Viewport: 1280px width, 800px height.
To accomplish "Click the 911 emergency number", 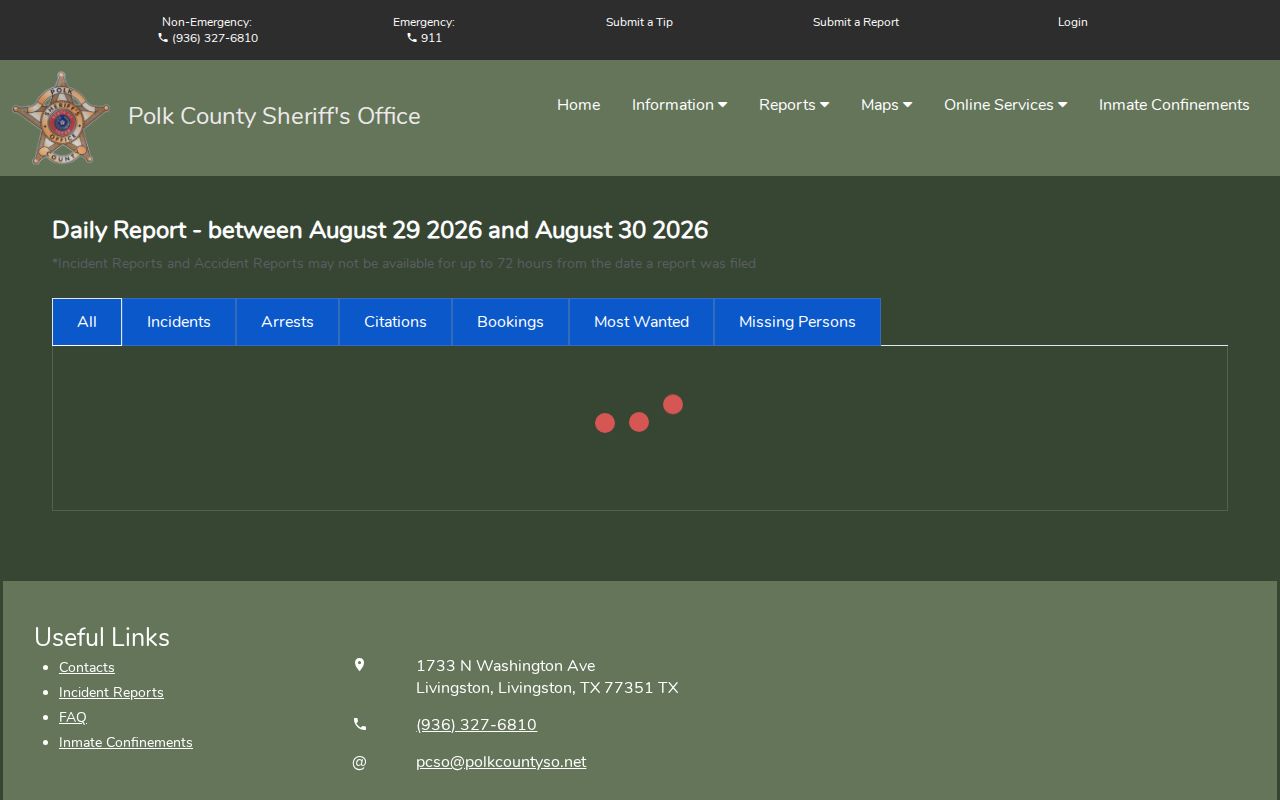I will (431, 38).
